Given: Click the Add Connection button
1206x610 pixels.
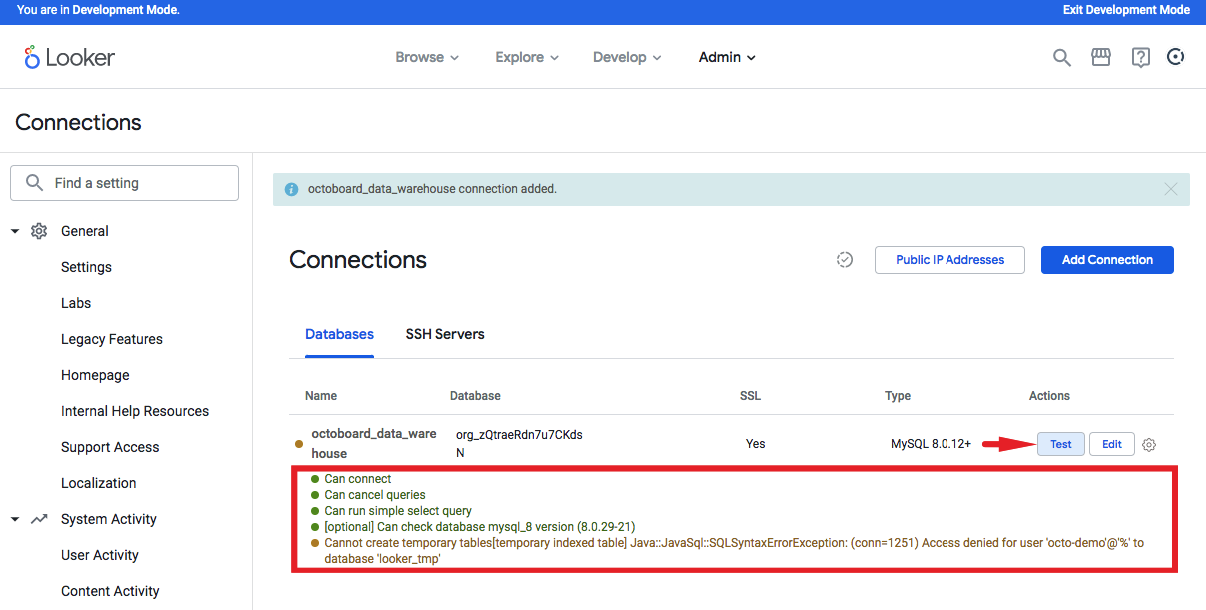Looking at the screenshot, I should click(1107, 260).
